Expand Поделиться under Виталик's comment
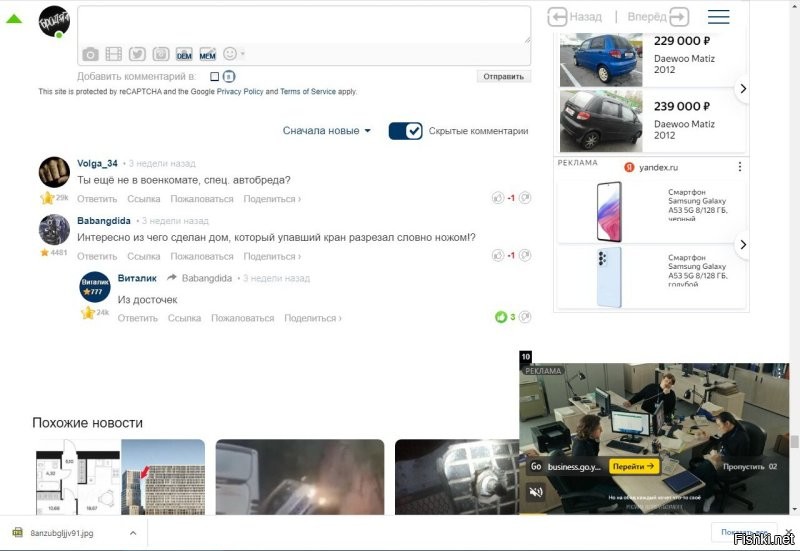This screenshot has width=800, height=551. tap(313, 318)
